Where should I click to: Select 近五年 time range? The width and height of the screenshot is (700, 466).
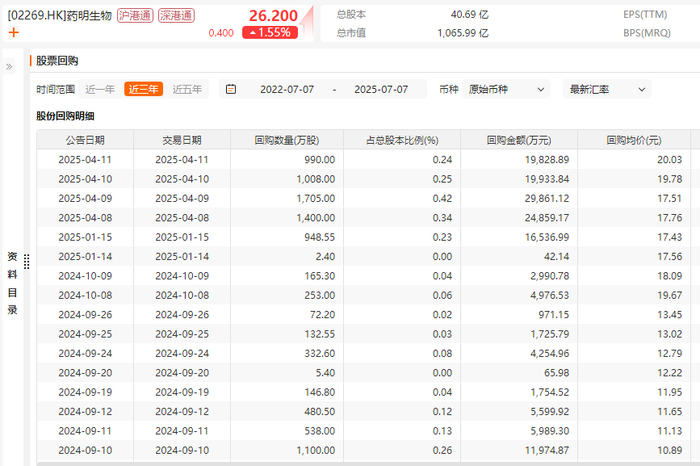point(187,89)
